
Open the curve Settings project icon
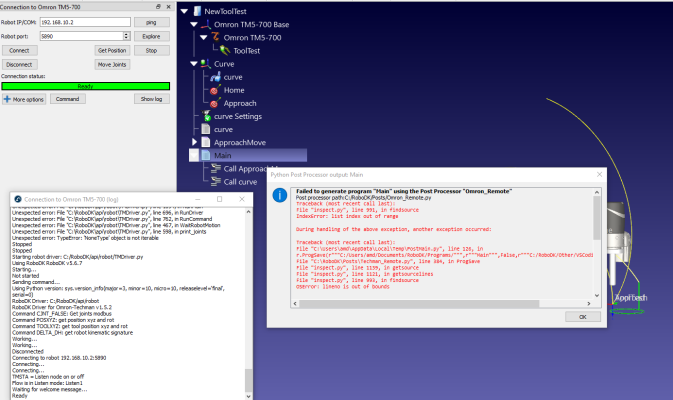click(x=206, y=116)
